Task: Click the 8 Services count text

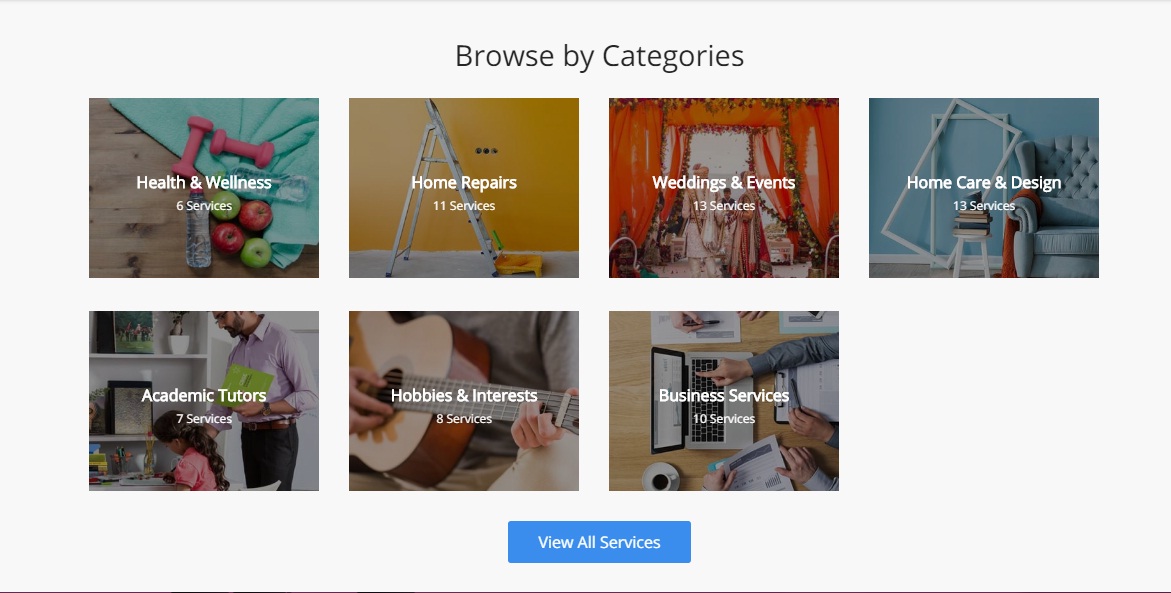Action: click(x=464, y=418)
